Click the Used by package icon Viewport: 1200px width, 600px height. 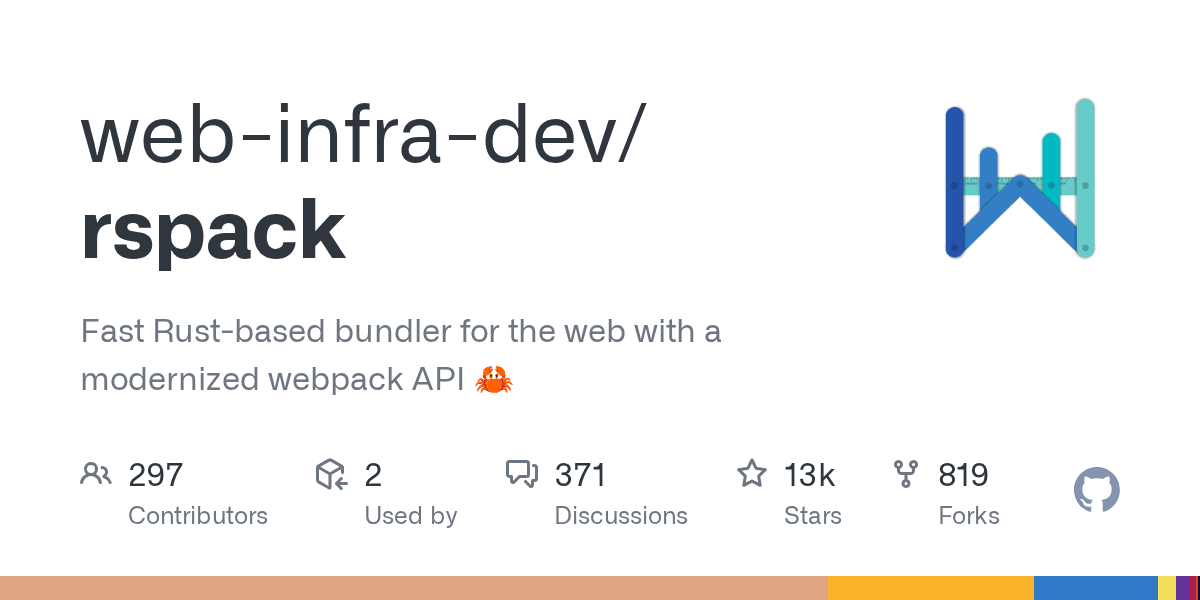point(331,474)
